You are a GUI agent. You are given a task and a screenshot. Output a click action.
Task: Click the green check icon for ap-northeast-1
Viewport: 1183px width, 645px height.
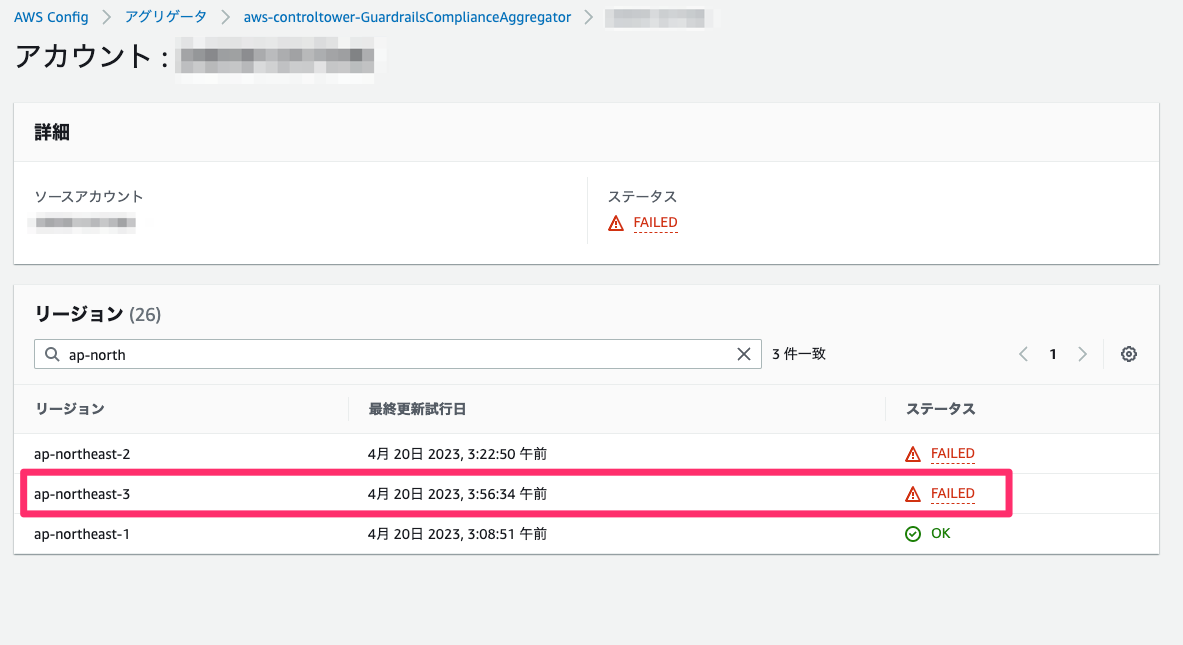[x=913, y=534]
